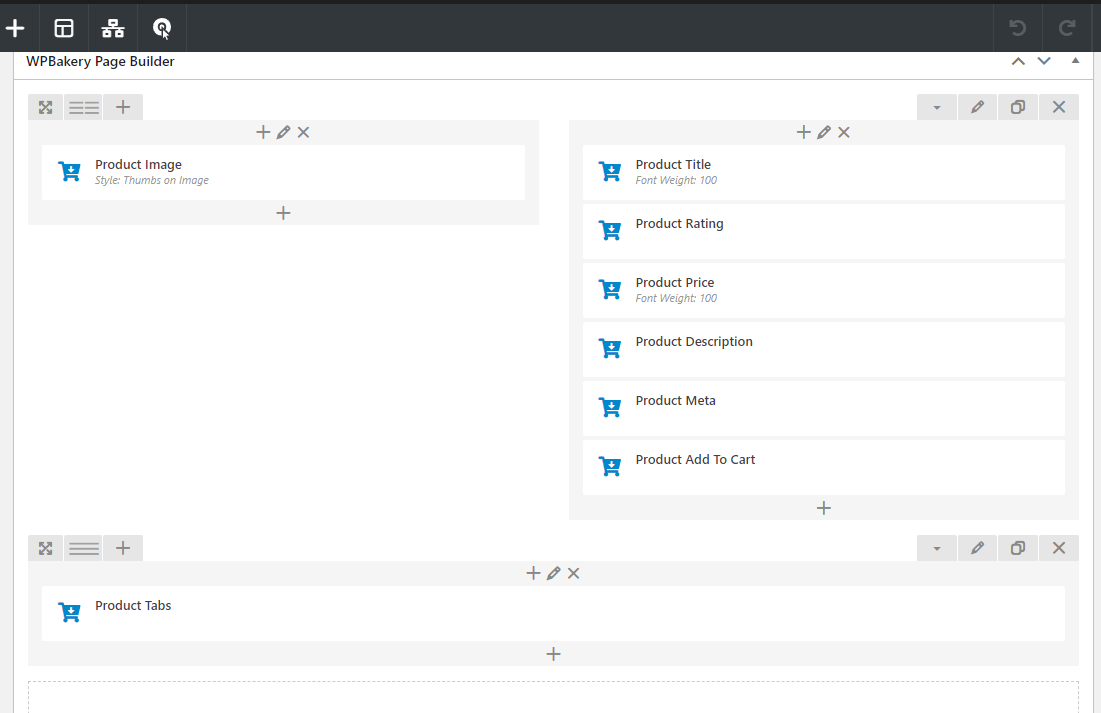The width and height of the screenshot is (1101, 713).
Task: Select the Product Description element
Action: (x=824, y=349)
